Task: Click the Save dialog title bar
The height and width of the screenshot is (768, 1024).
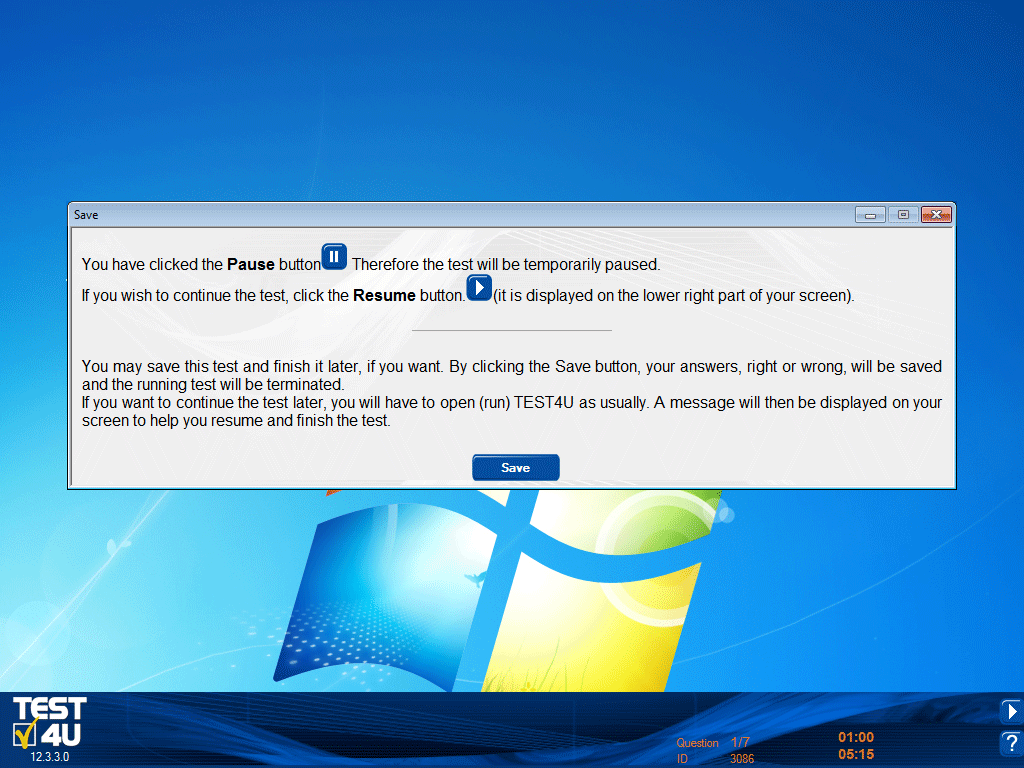Action: [450, 215]
